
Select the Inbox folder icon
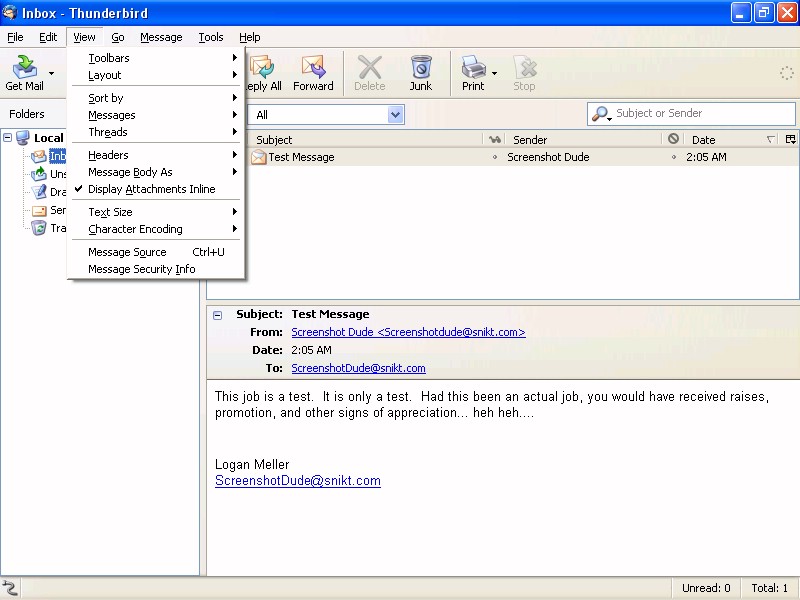coord(38,156)
